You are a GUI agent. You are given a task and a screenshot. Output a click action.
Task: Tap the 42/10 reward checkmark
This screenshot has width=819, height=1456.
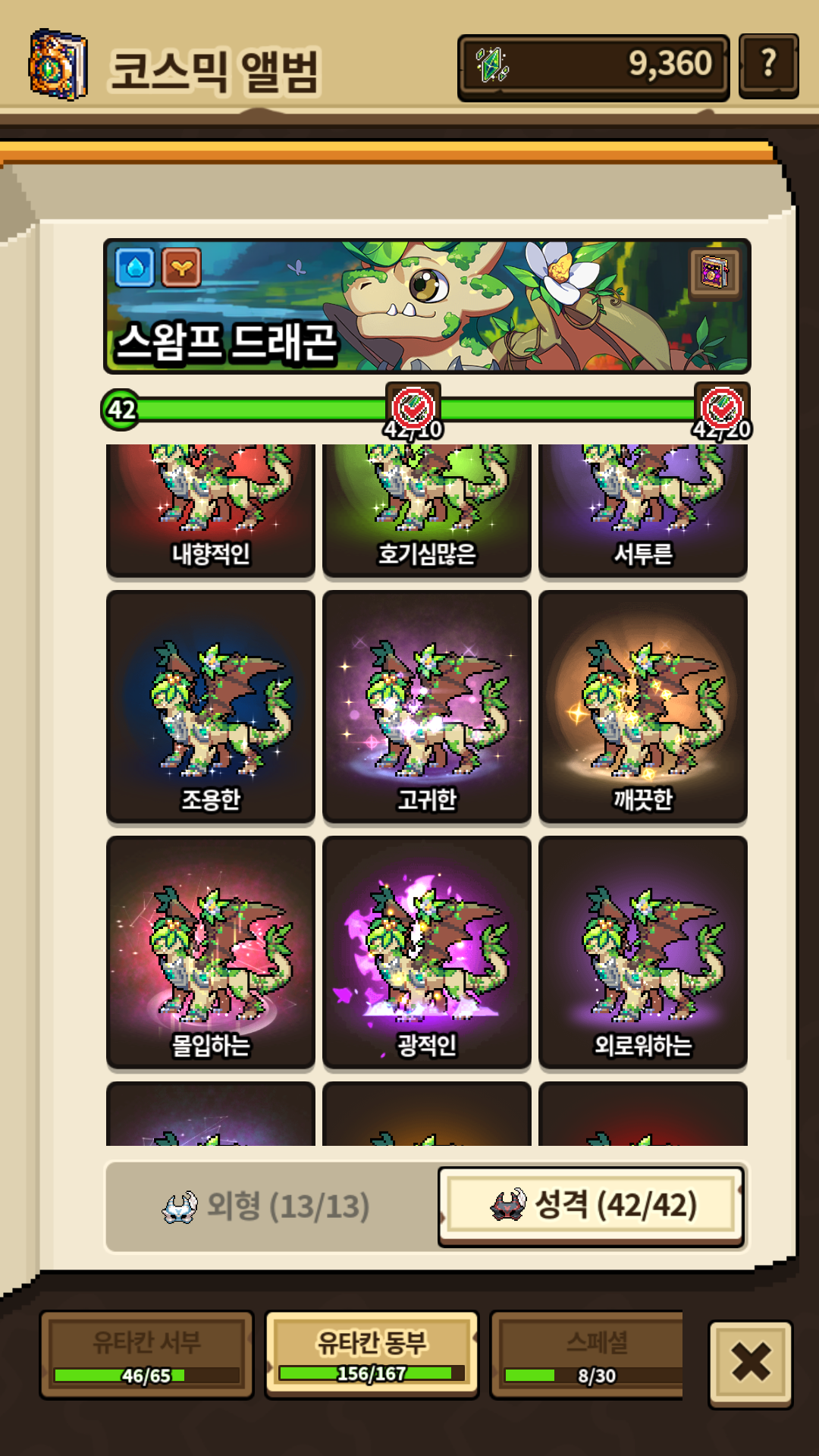[413, 409]
